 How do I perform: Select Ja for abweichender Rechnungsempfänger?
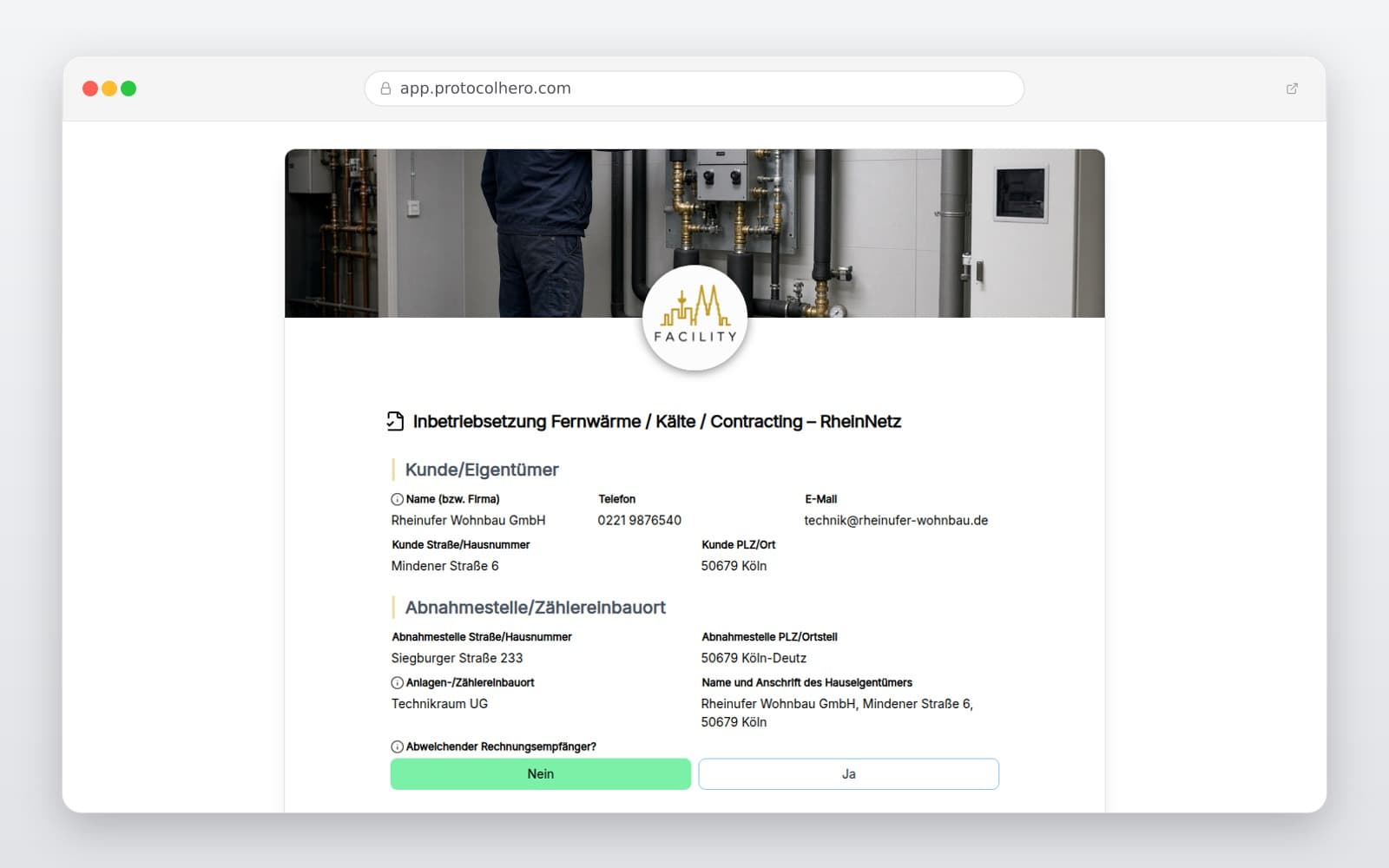[849, 774]
